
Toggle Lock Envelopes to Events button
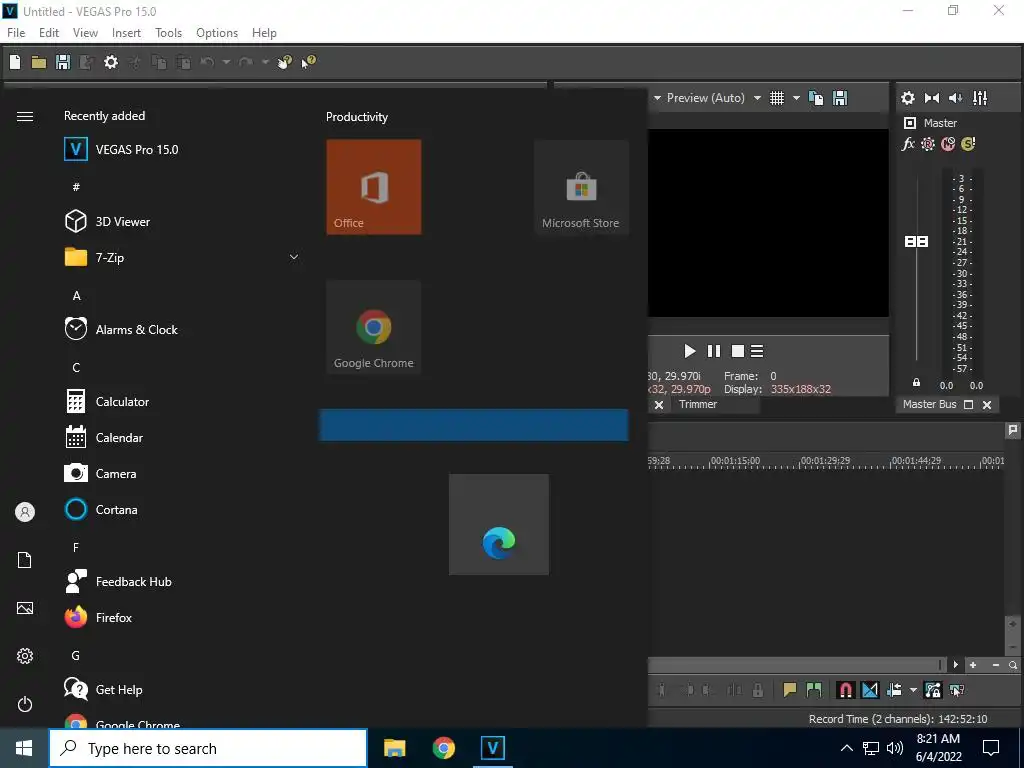[933, 690]
